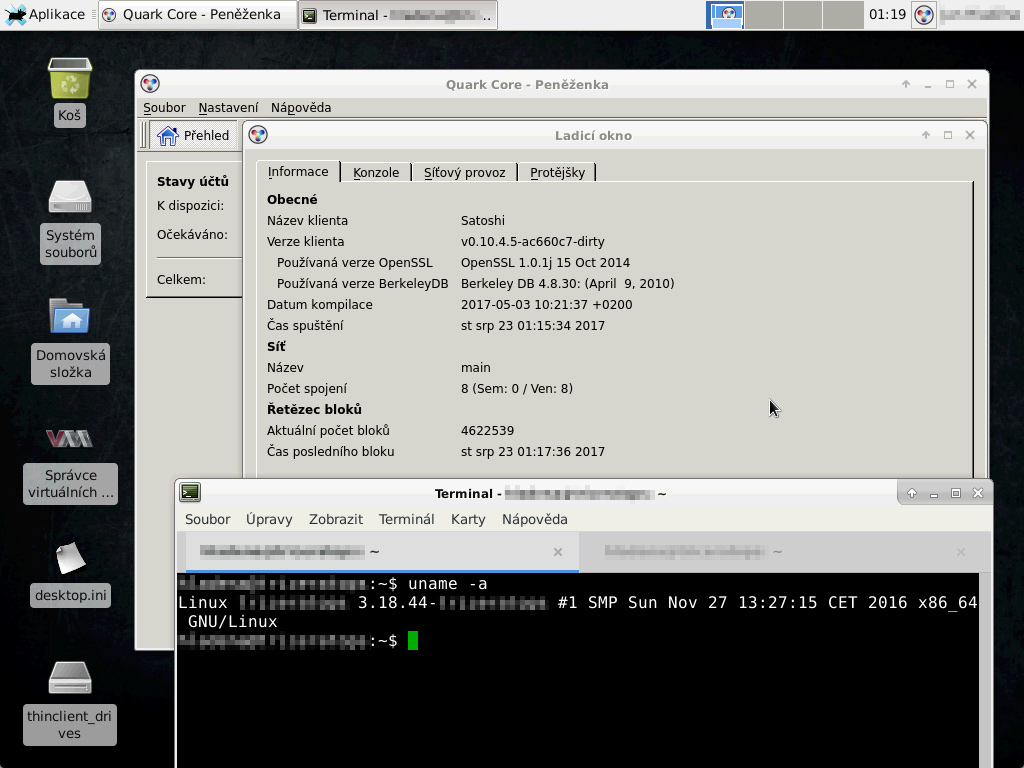Open the thinclient_drives desktop icon

[x=70, y=678]
